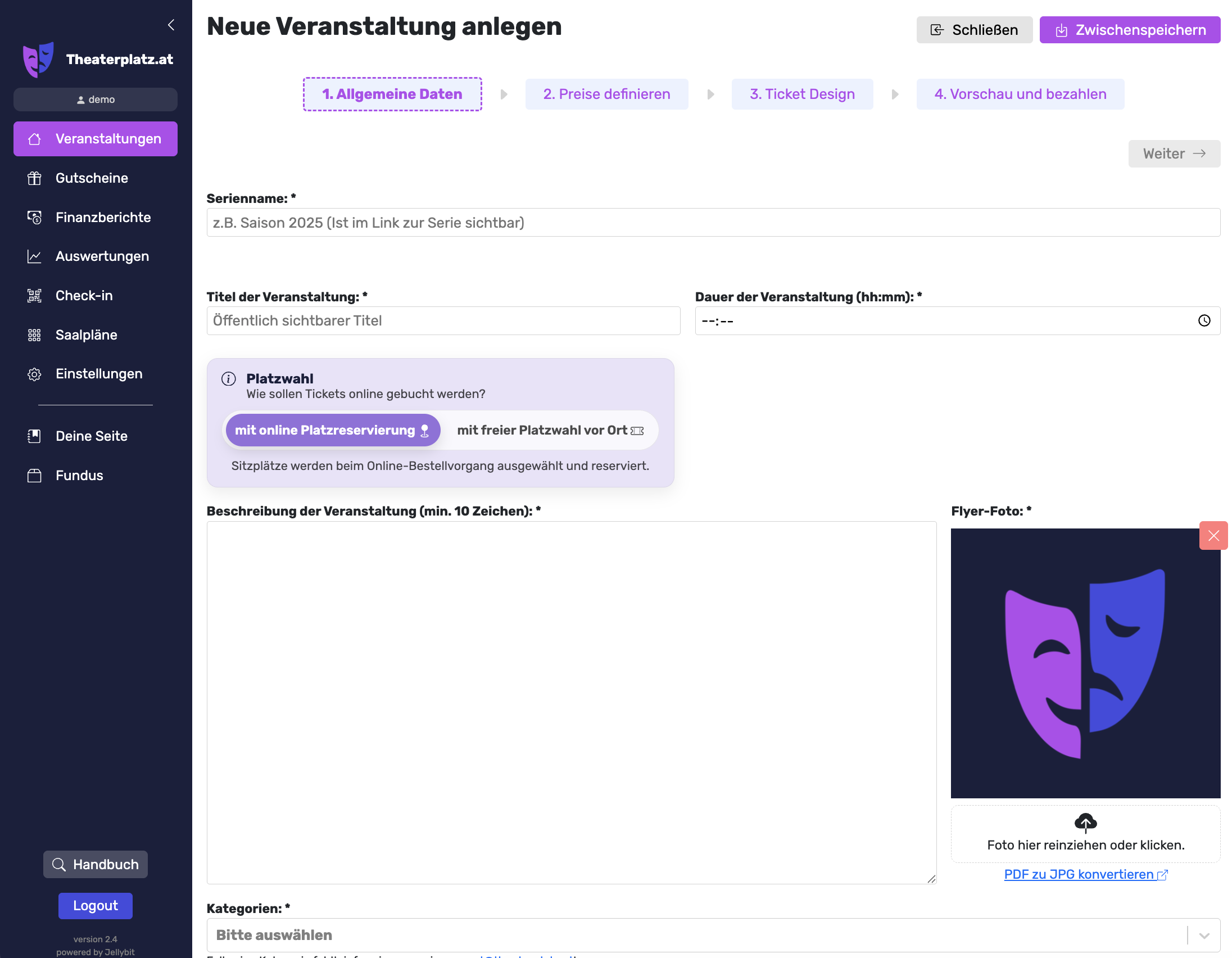Open Gutscheine gift icon in sidebar
1232x958 pixels.
pos(34,178)
